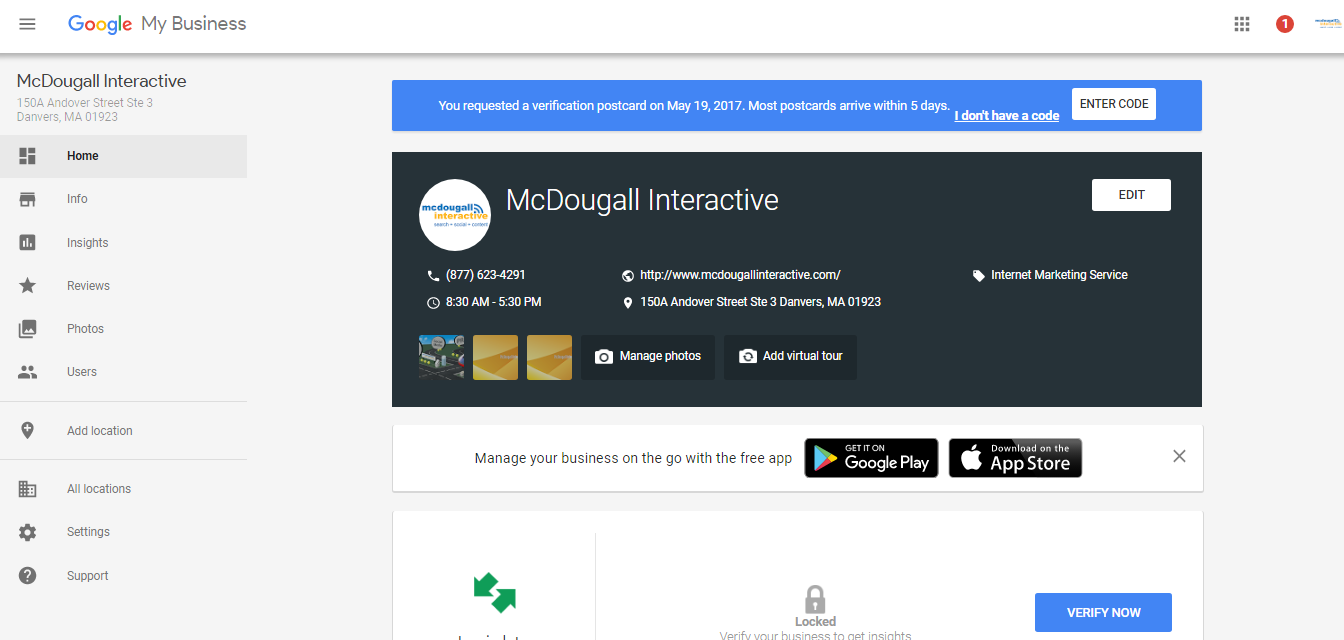1344x640 pixels.
Task: Open the Download on the App Store badge
Action: point(1015,458)
